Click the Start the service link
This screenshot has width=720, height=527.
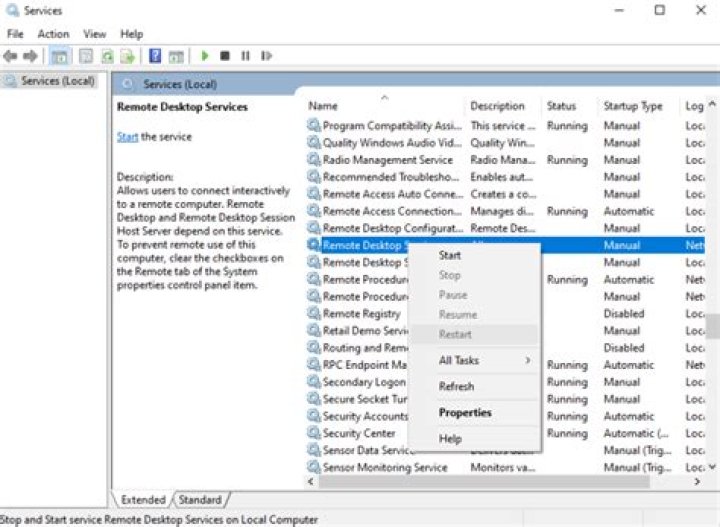tap(127, 137)
